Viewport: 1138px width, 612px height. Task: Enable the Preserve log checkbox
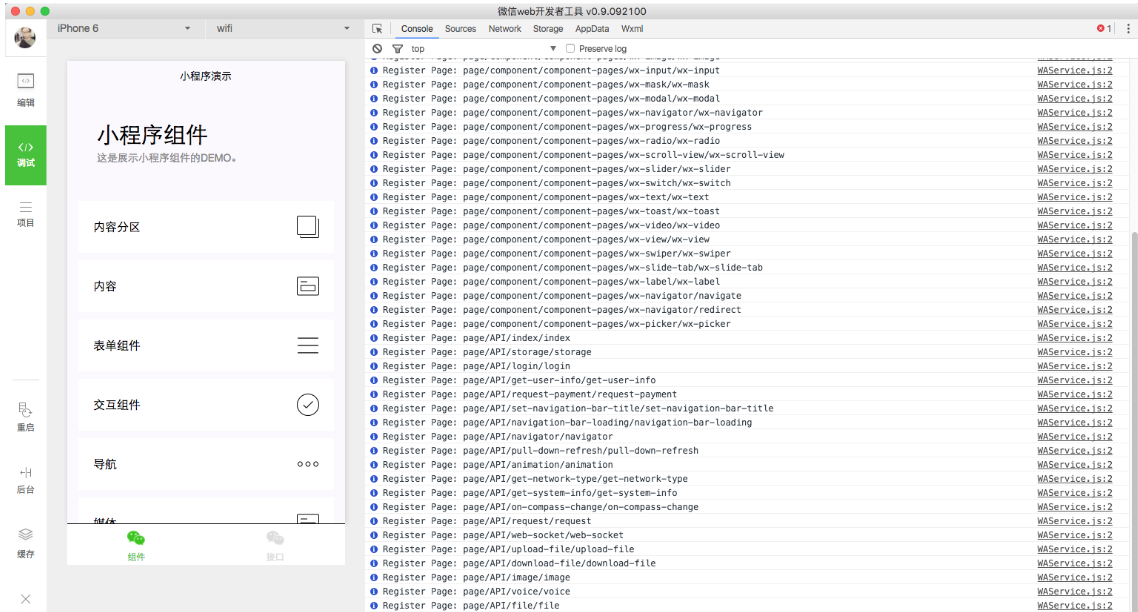click(570, 49)
